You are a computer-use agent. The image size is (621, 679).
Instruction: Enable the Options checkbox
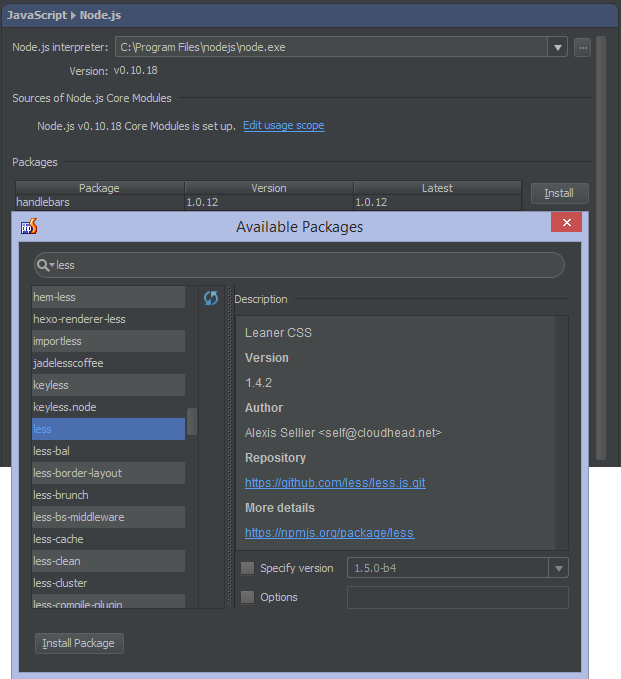tap(247, 597)
